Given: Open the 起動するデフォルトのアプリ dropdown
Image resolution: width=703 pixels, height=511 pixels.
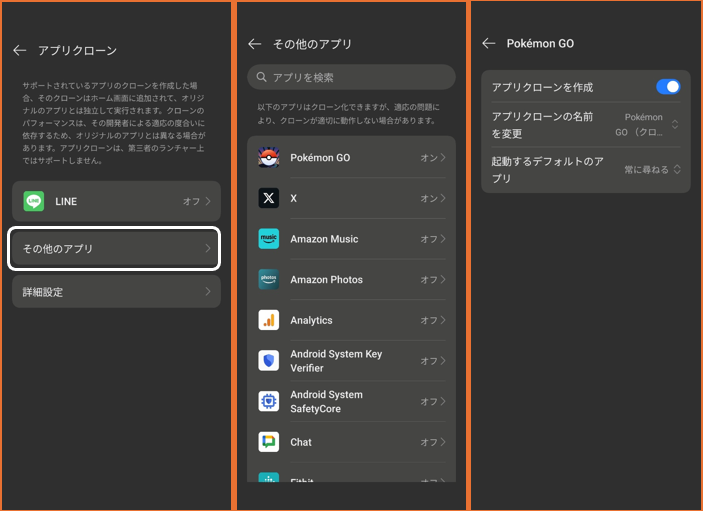Looking at the screenshot, I should 652,170.
